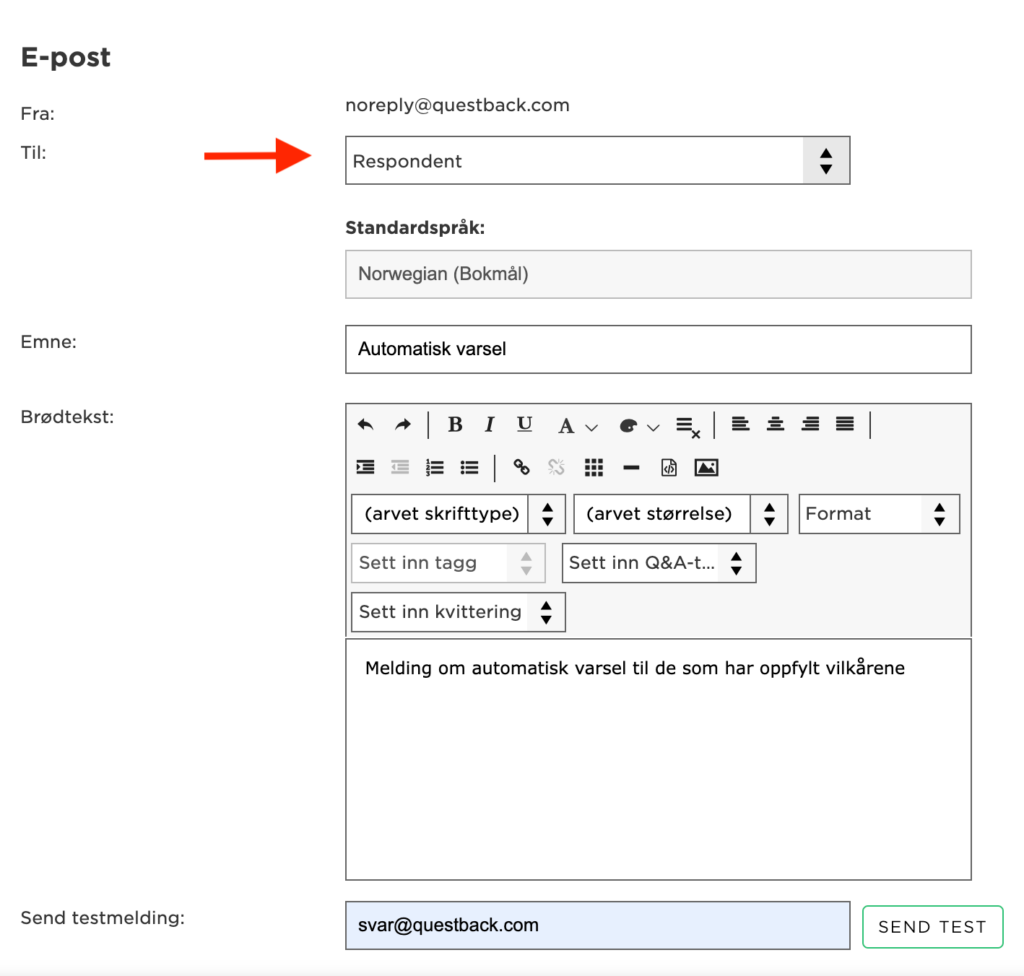
Task: Increase indent of the paragraph
Action: point(366,467)
